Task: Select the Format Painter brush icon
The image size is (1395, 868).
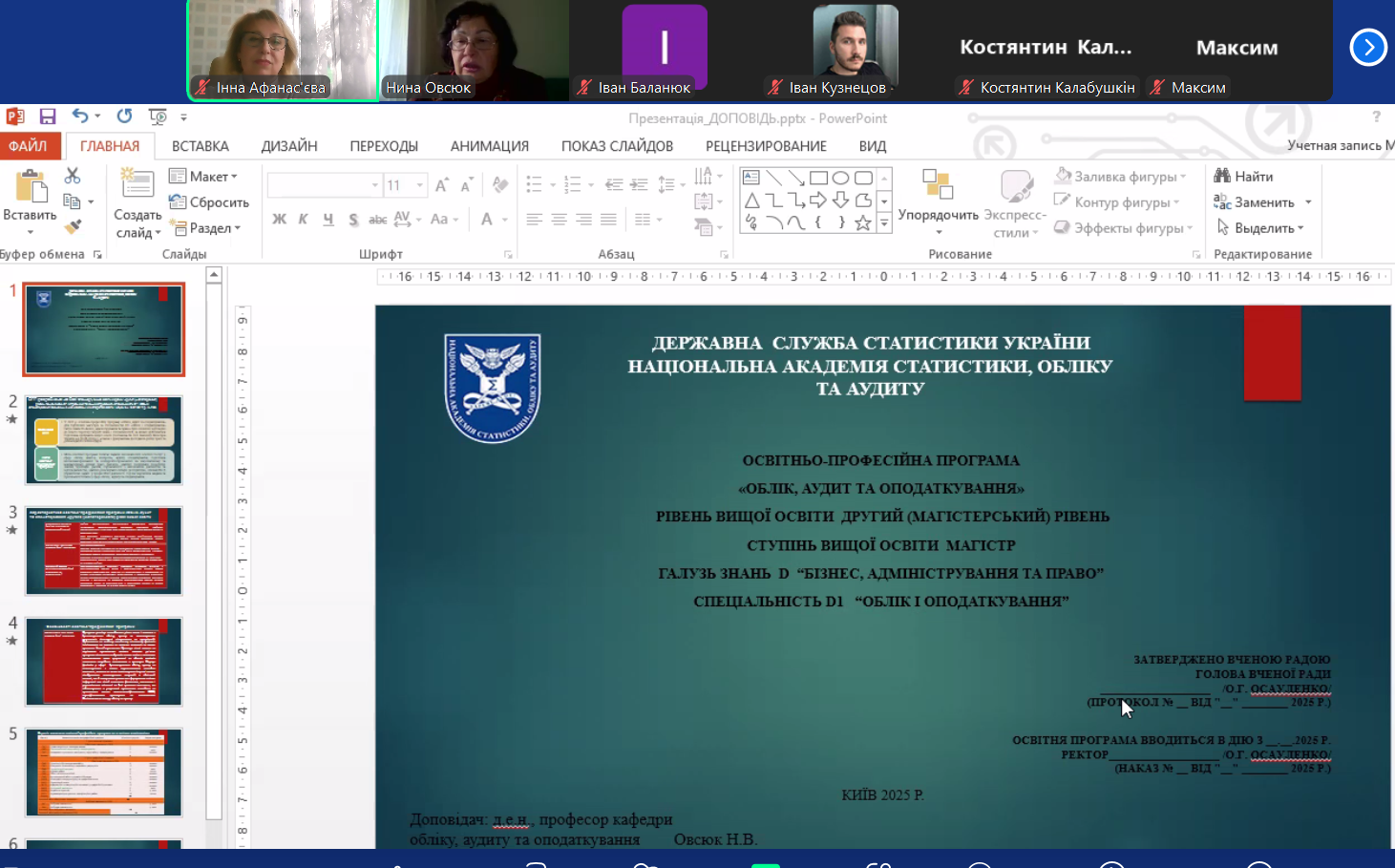Action: click(73, 227)
